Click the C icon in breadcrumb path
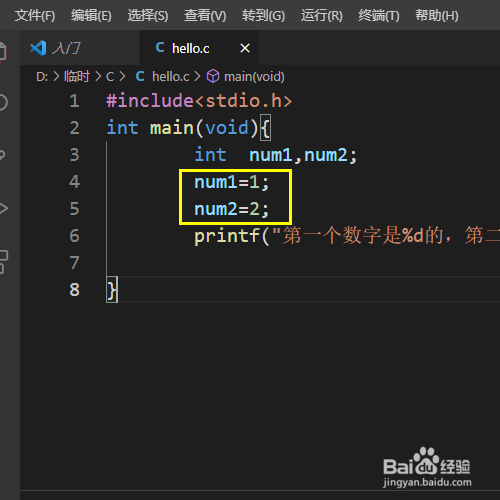 [x=140, y=77]
